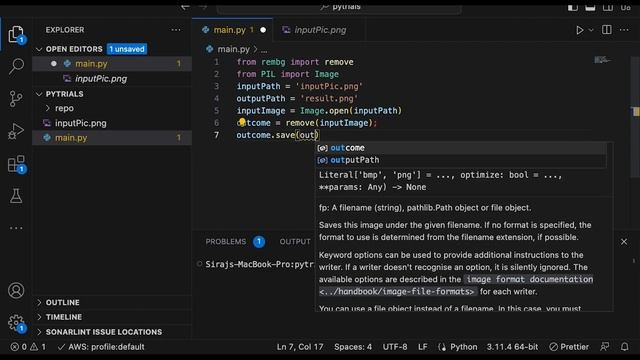Click AWS: profile:default in status bar
The width and height of the screenshot is (640, 360).
[x=101, y=347]
